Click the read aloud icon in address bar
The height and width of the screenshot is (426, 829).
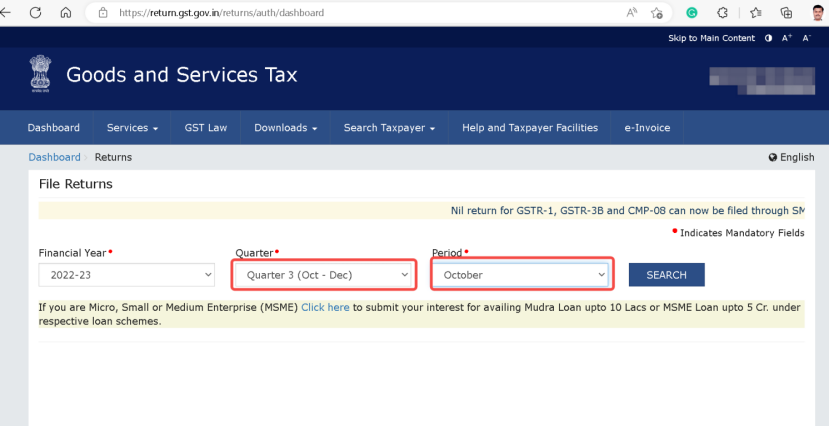[632, 13]
